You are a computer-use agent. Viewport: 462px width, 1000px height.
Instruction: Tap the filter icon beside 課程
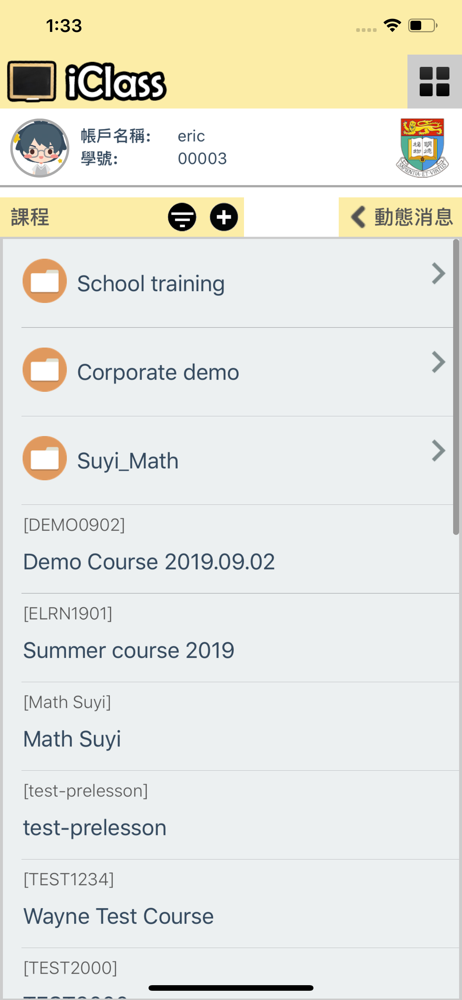[x=183, y=217]
